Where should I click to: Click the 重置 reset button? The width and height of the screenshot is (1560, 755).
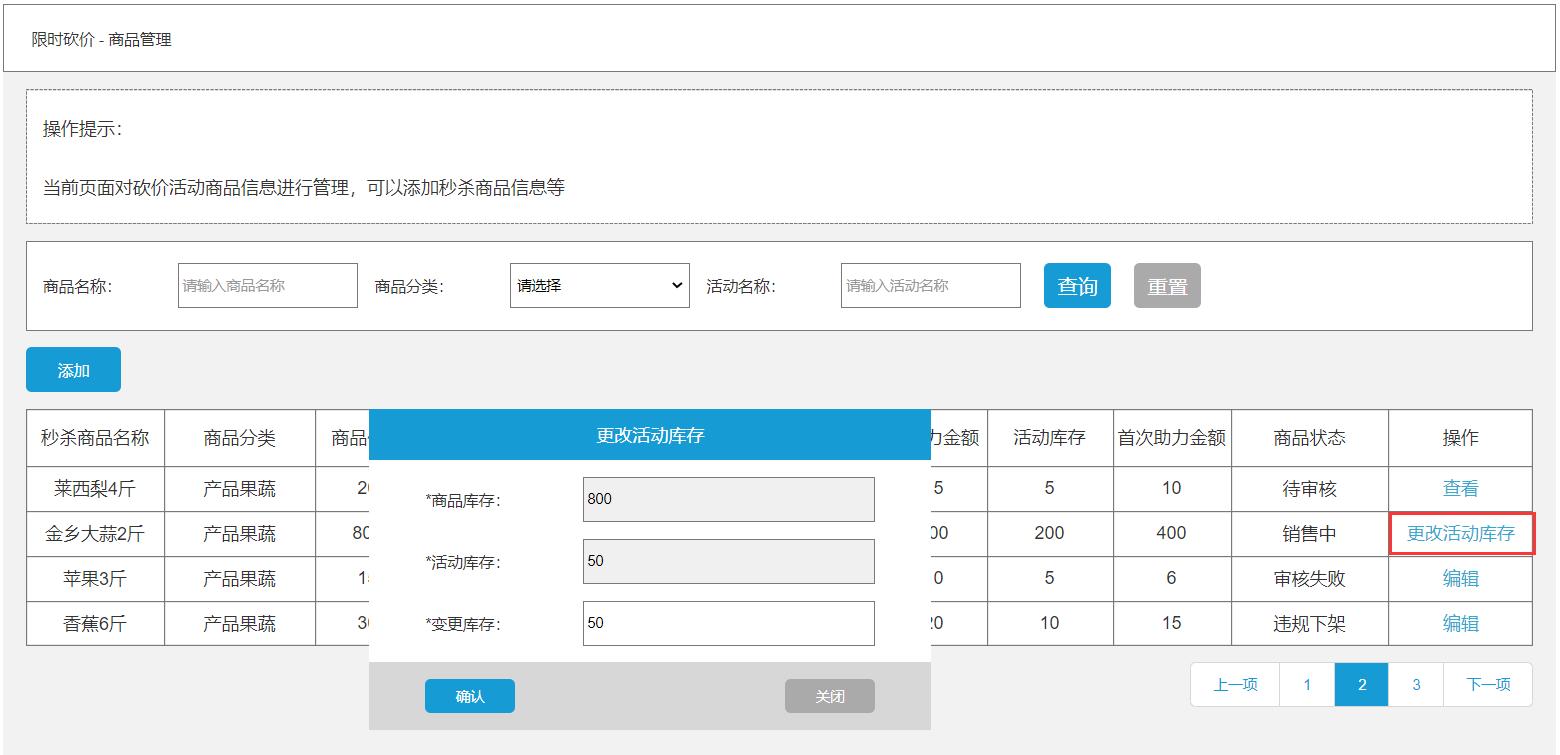click(x=1167, y=285)
